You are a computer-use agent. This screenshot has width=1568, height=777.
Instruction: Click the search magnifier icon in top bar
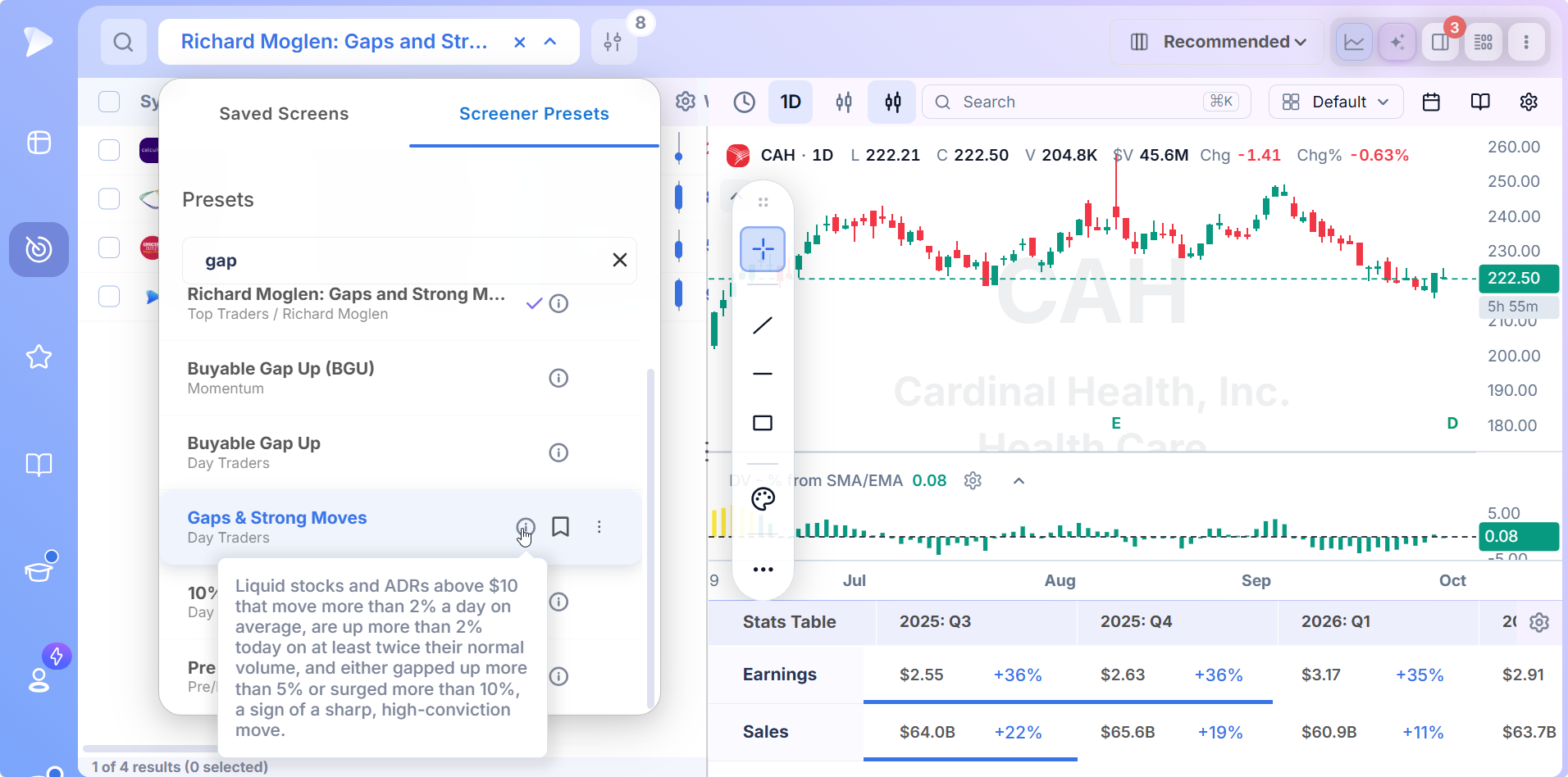tap(123, 42)
